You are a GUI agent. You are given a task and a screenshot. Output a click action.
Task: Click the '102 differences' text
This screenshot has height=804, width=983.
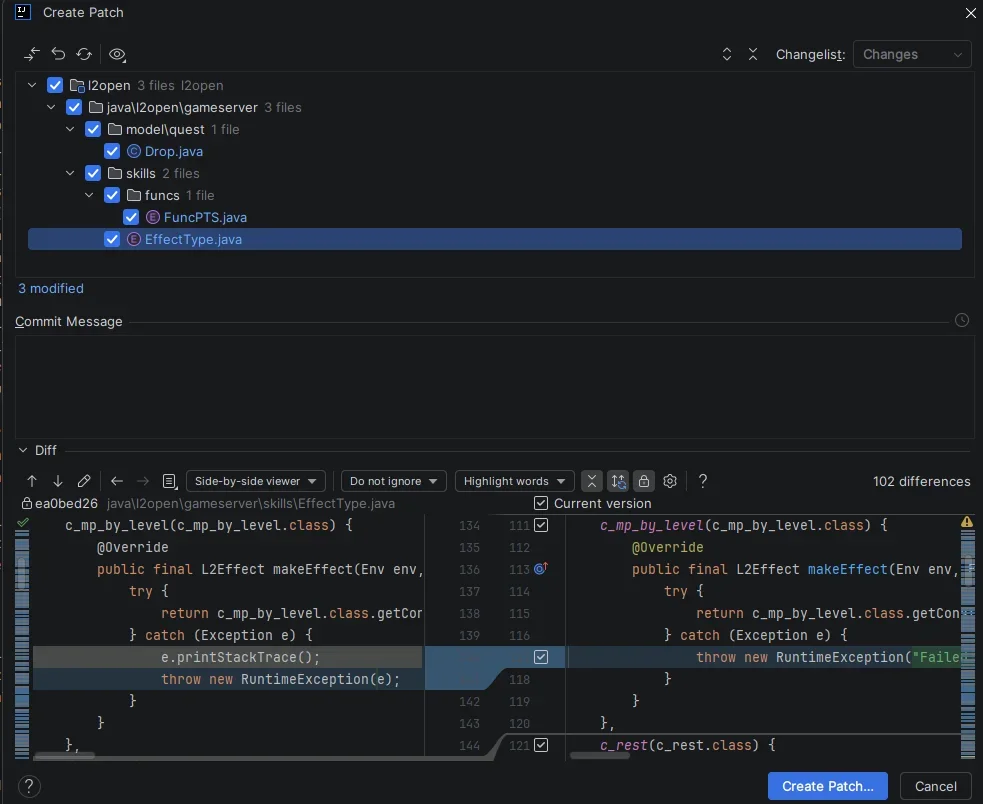pyautogui.click(x=921, y=481)
